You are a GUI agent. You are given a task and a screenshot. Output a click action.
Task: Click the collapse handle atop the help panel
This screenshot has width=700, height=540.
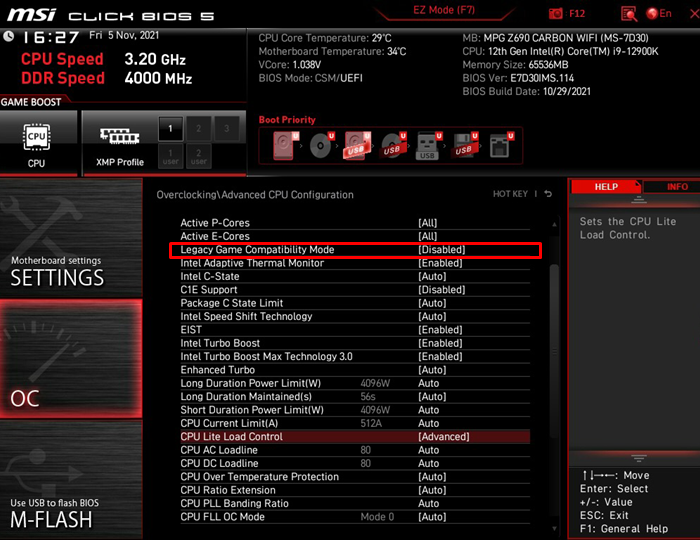638,200
